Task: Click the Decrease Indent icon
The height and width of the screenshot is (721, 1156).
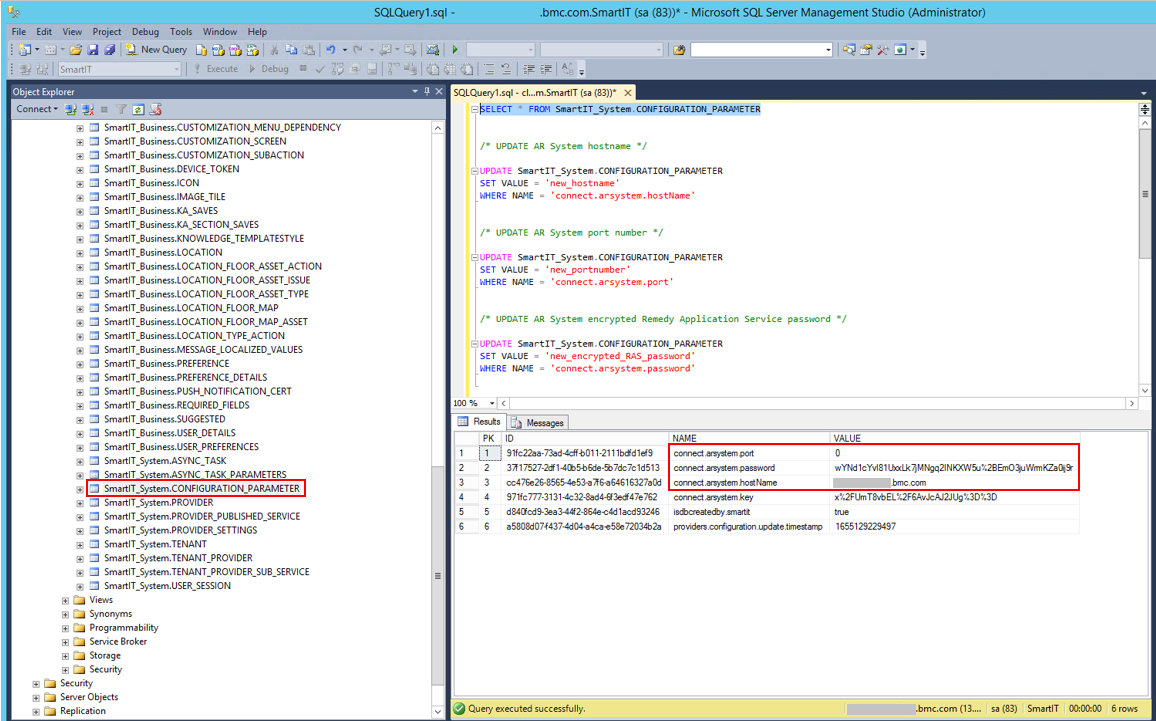Action: pyautogui.click(x=529, y=69)
